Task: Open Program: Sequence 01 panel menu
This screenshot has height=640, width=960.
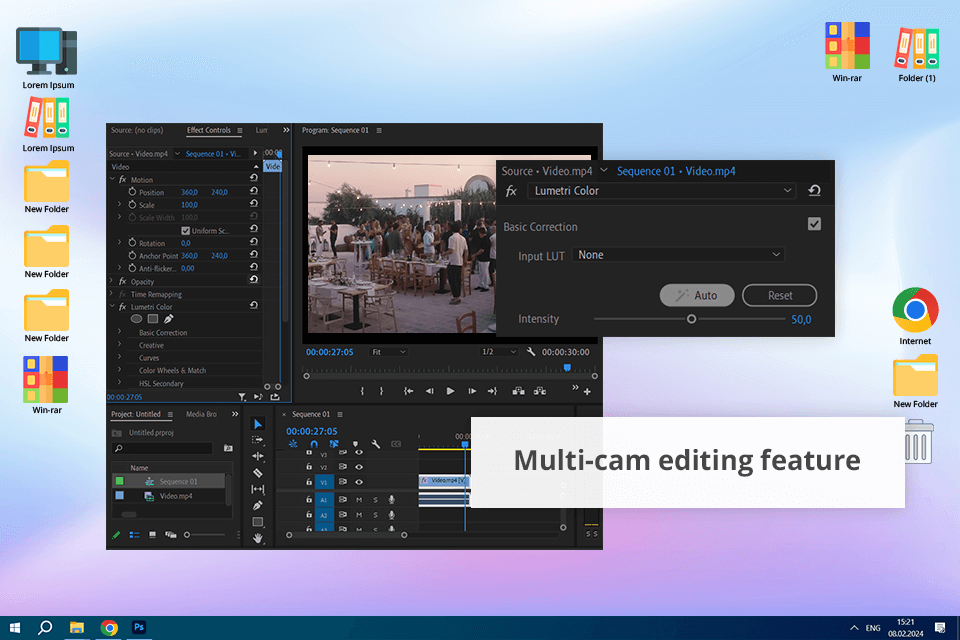Action: tap(379, 130)
